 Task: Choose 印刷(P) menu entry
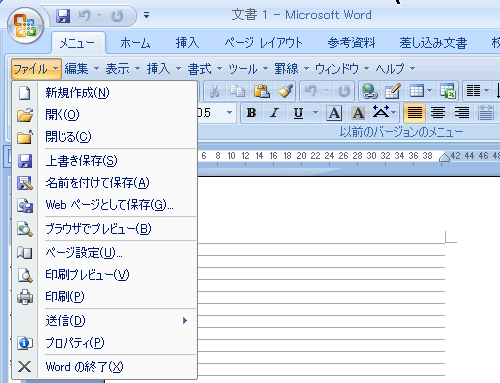coord(105,297)
